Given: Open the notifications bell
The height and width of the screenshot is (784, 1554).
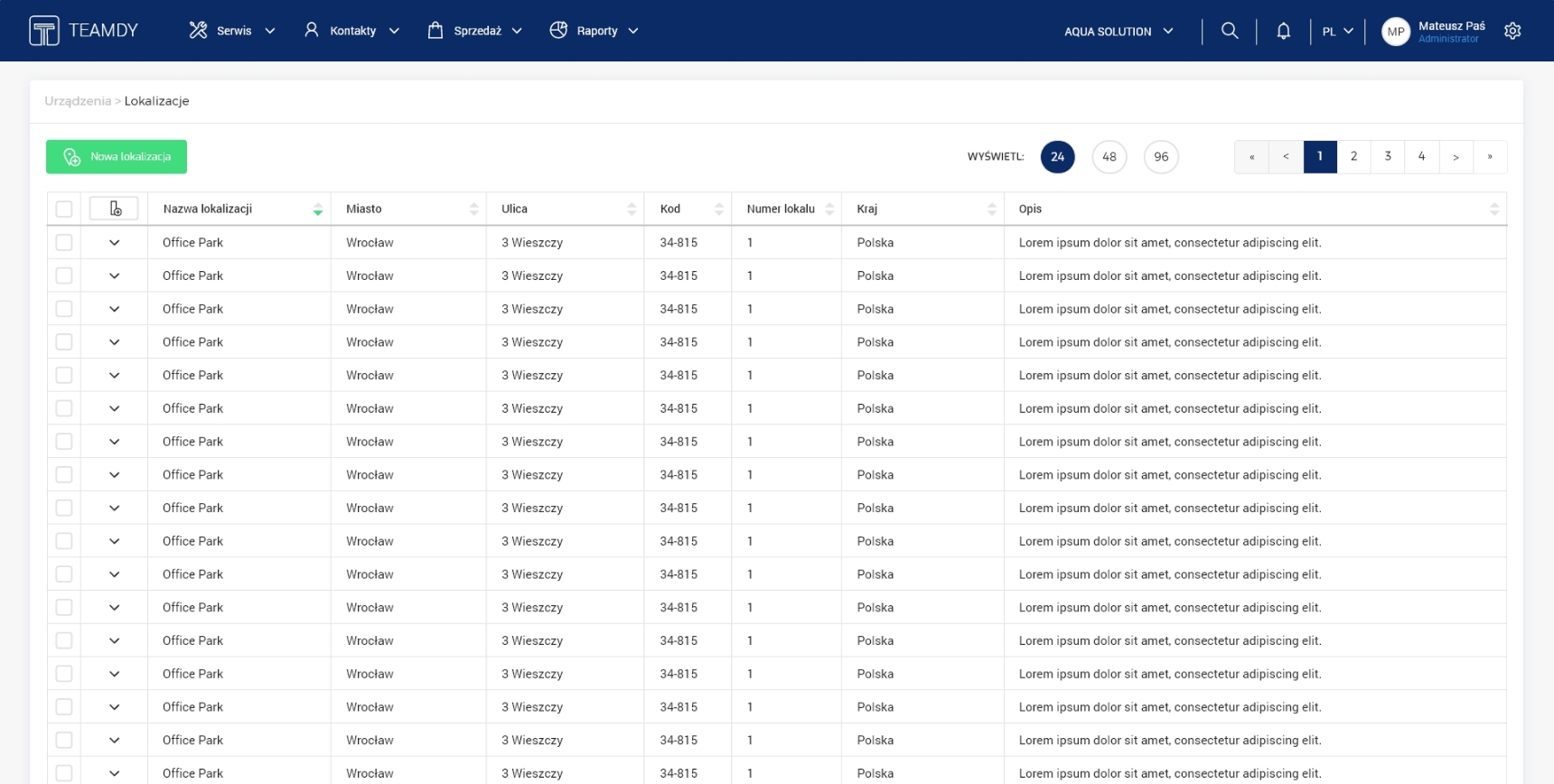Looking at the screenshot, I should point(1283,31).
